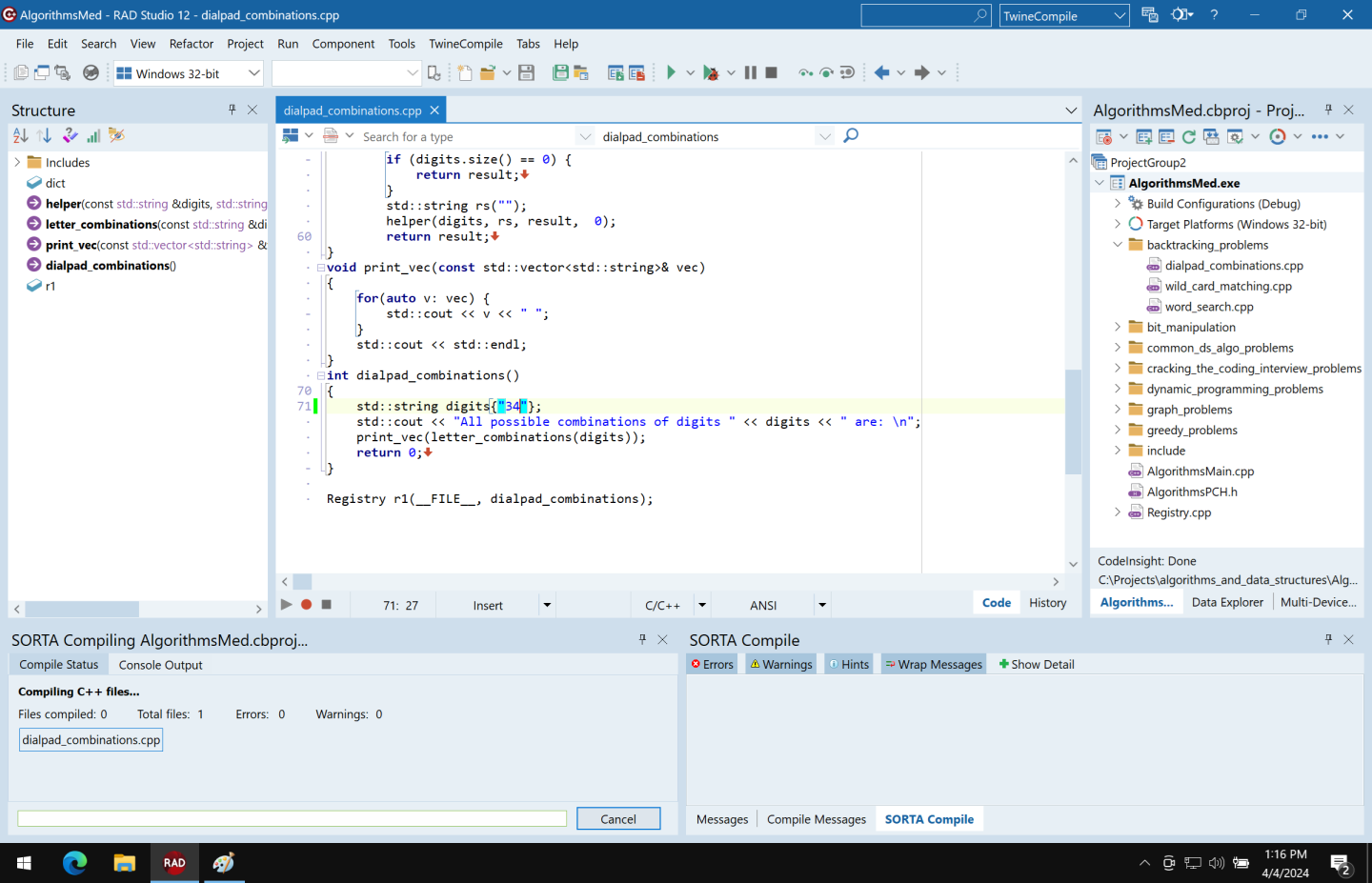Click the green Run triangle in the toolbar
Image resolution: width=1372 pixels, height=883 pixels.
pyautogui.click(x=671, y=72)
